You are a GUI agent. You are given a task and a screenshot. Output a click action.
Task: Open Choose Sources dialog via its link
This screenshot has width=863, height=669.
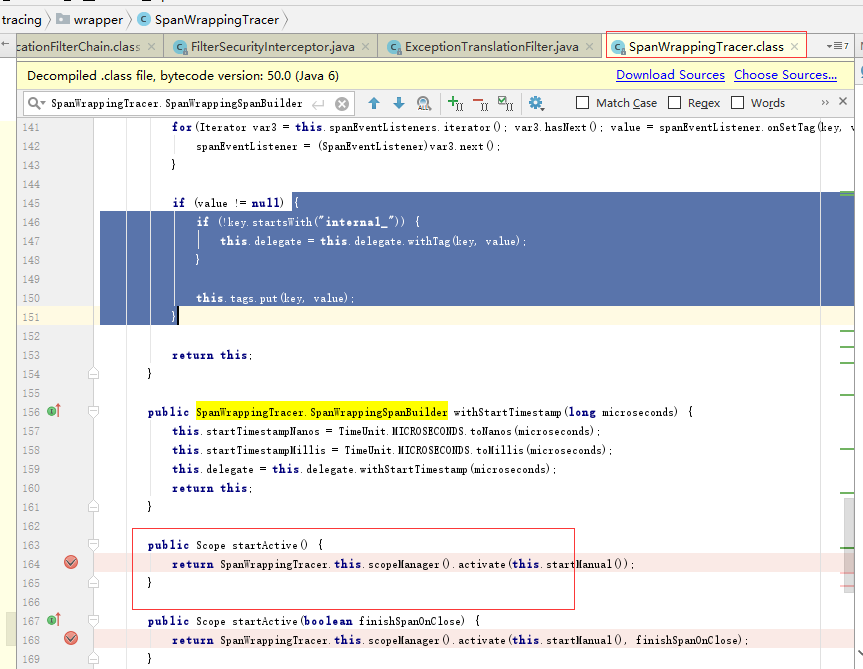785,74
